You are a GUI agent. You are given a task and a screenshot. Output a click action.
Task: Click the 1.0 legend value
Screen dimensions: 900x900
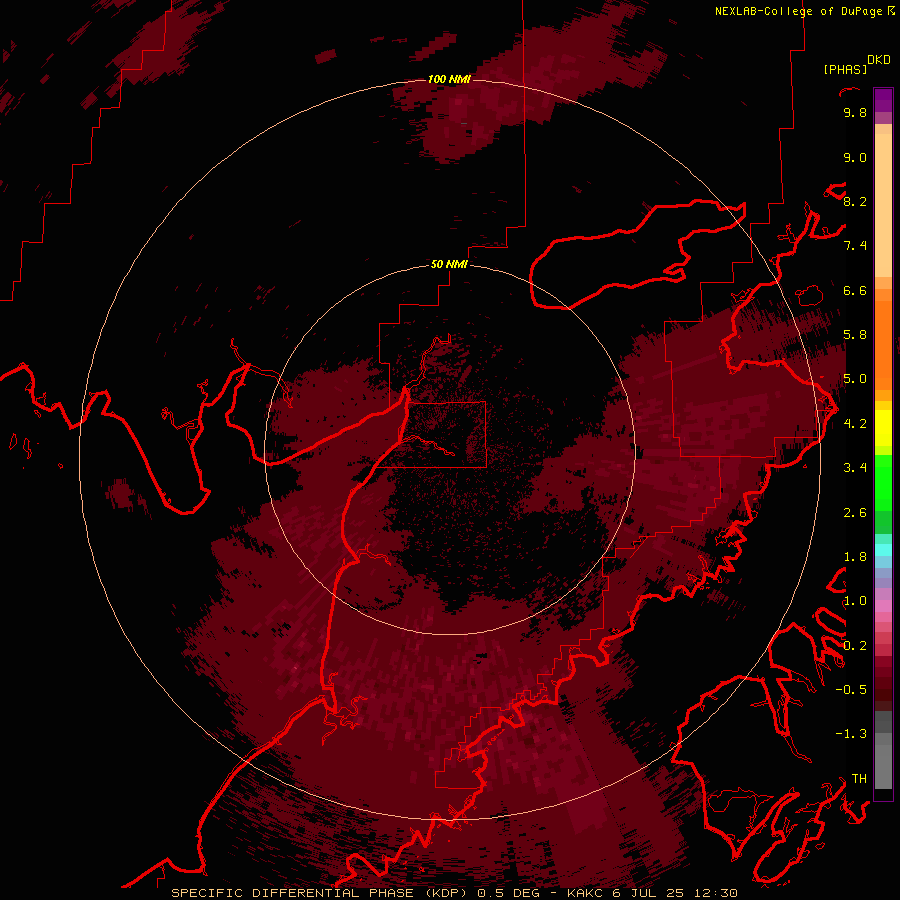coord(855,601)
